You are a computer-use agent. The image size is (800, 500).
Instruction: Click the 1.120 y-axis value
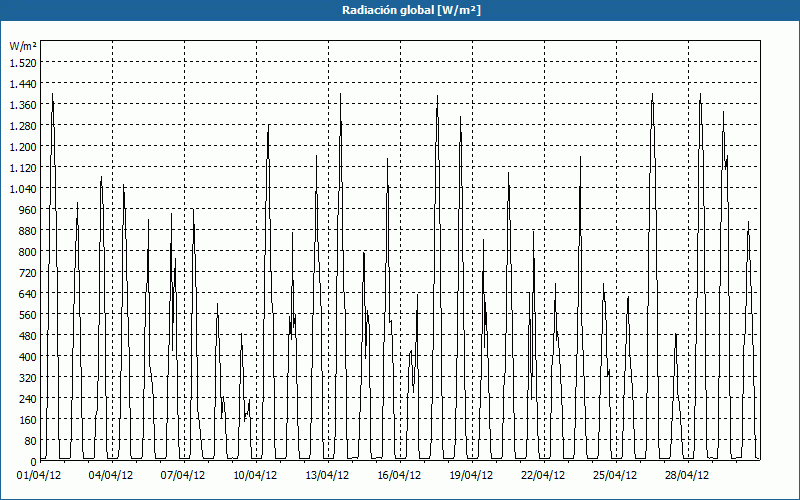pos(23,168)
